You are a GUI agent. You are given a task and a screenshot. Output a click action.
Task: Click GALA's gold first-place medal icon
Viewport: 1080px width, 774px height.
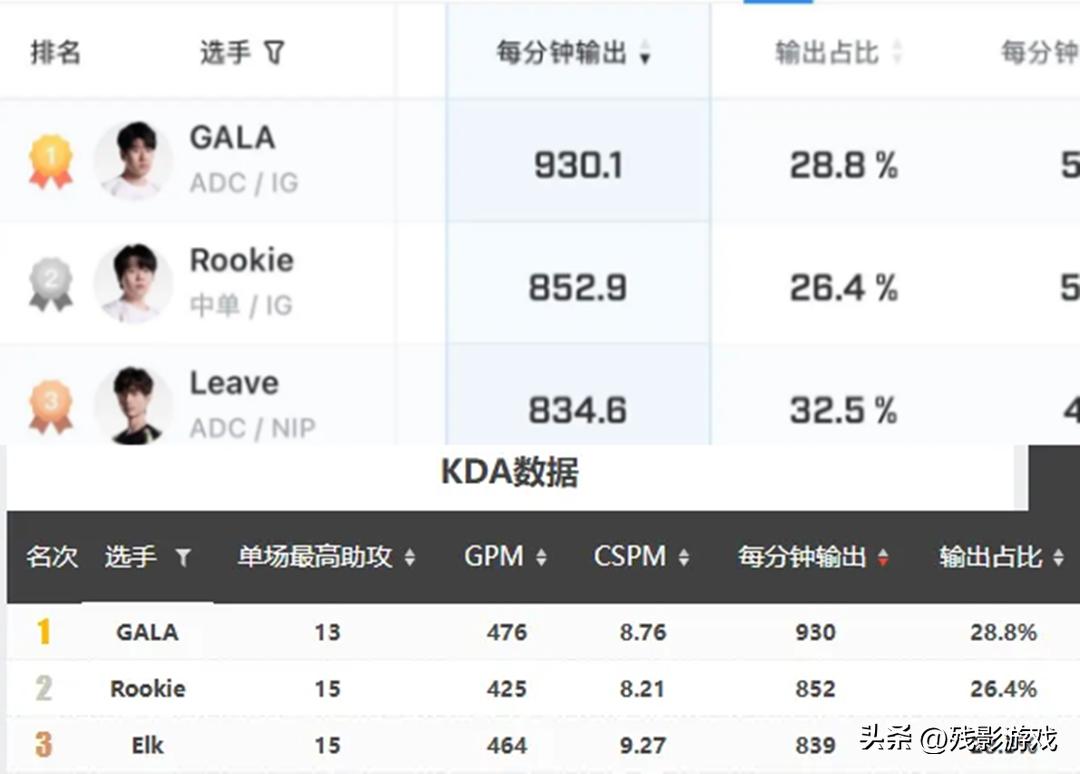51,162
